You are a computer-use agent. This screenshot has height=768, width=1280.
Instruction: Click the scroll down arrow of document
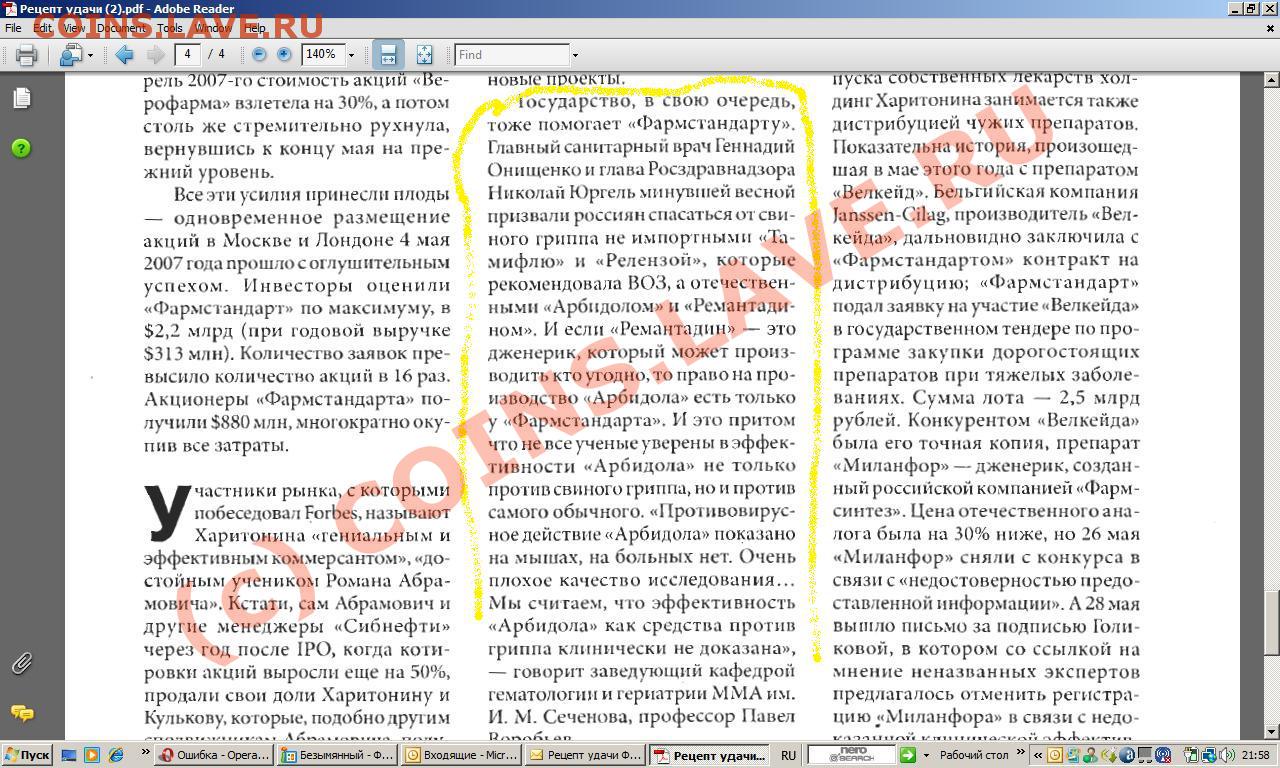(1271, 733)
